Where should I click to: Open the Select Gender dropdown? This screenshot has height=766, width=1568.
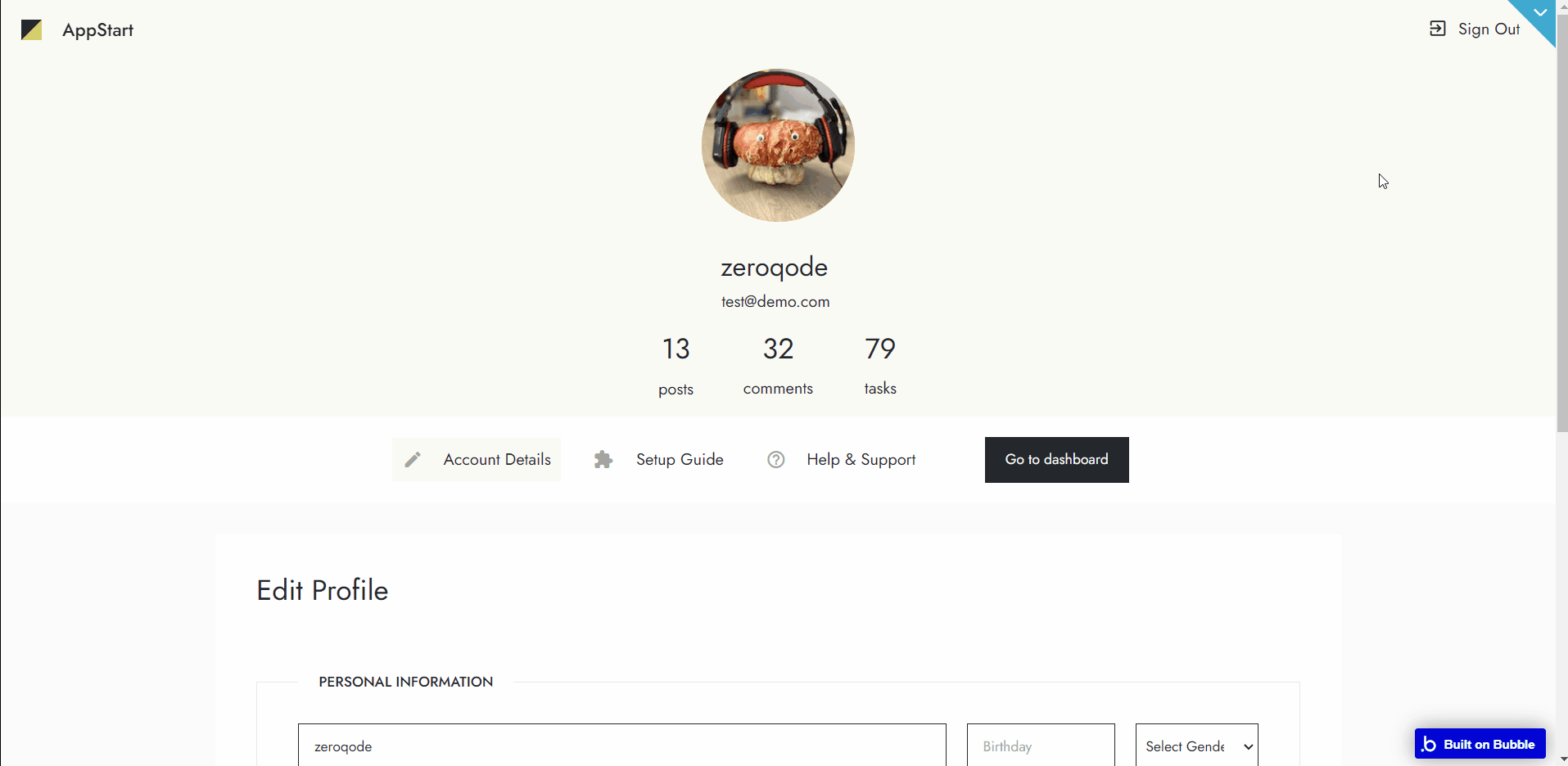pyautogui.click(x=1196, y=746)
